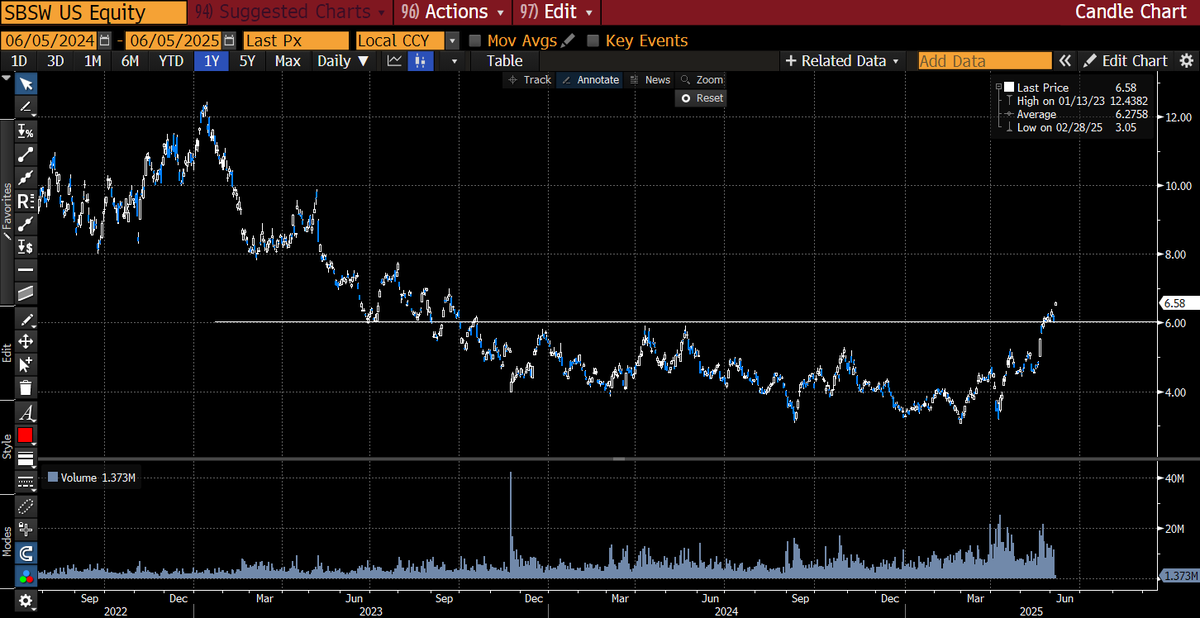Choose the copy annotation pointer-plus tool
This screenshot has width=1200, height=618.
tap(26, 365)
